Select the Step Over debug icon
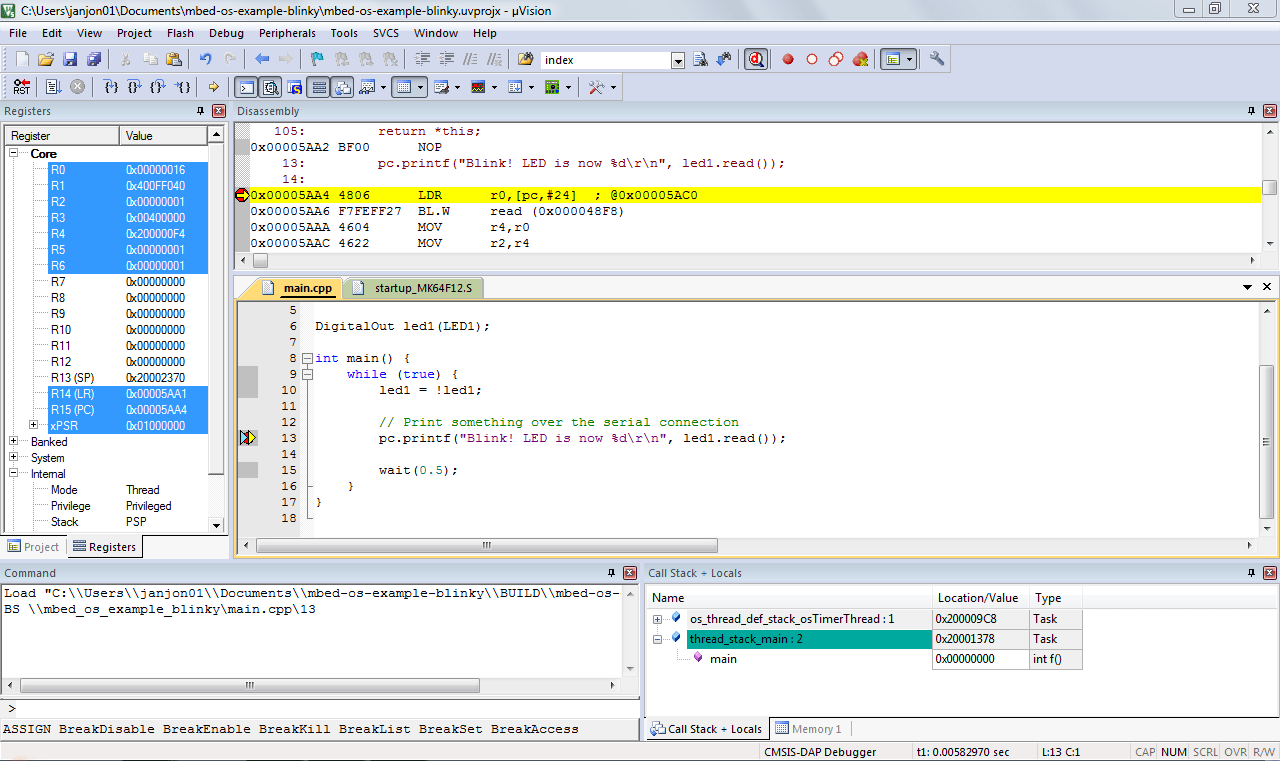The width and height of the screenshot is (1280, 761). click(135, 87)
